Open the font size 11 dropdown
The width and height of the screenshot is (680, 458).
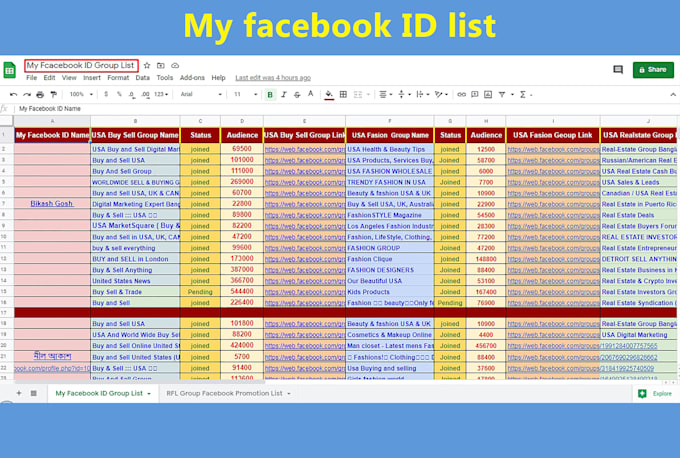tap(245, 94)
